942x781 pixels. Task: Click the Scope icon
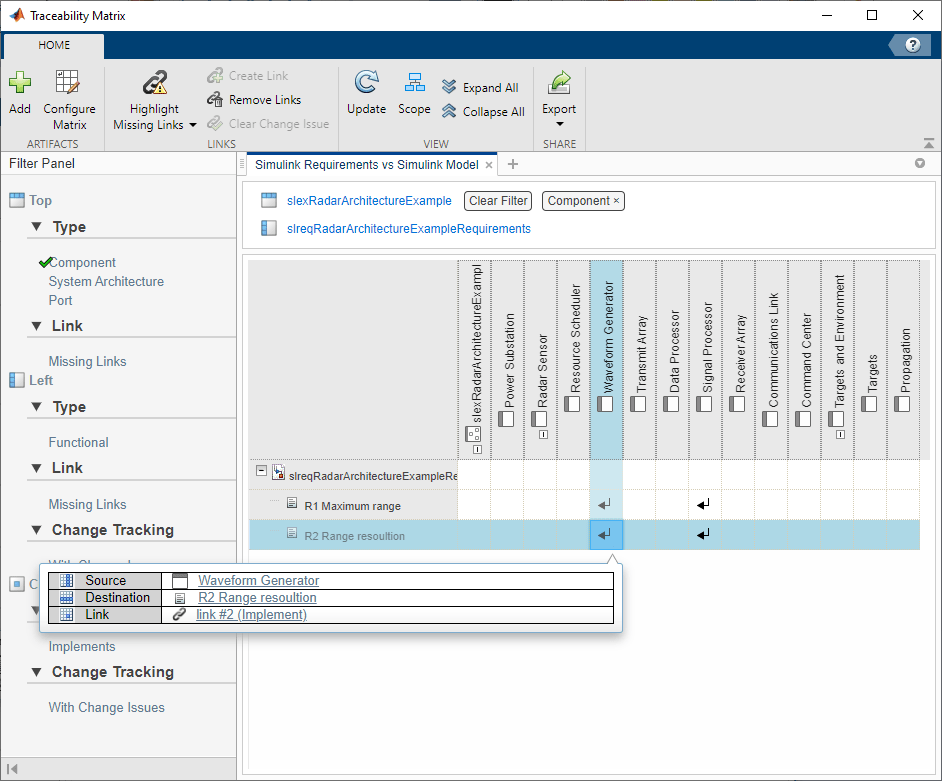pos(415,82)
